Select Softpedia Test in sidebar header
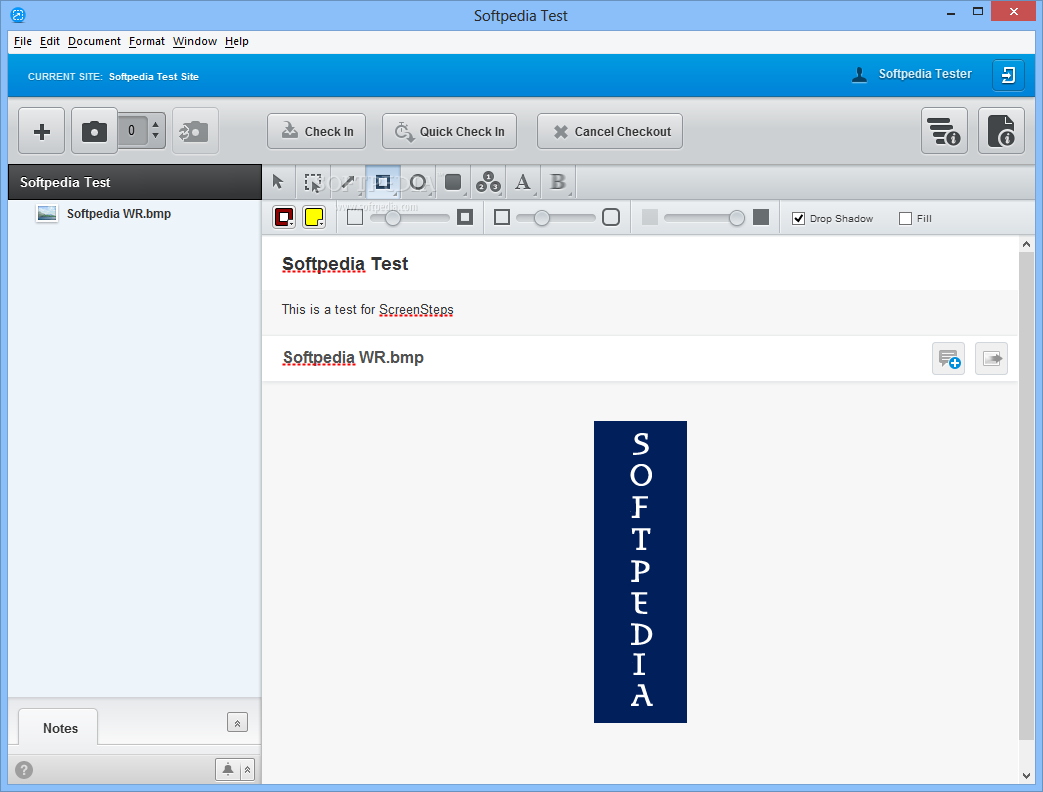The width and height of the screenshot is (1043, 792). click(x=135, y=182)
